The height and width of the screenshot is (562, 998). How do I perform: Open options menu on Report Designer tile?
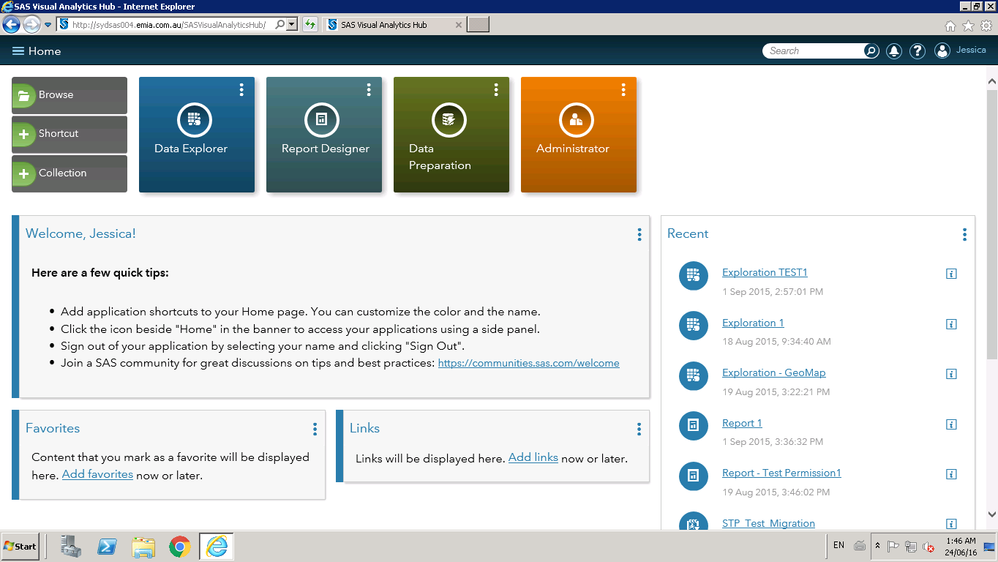coord(369,90)
